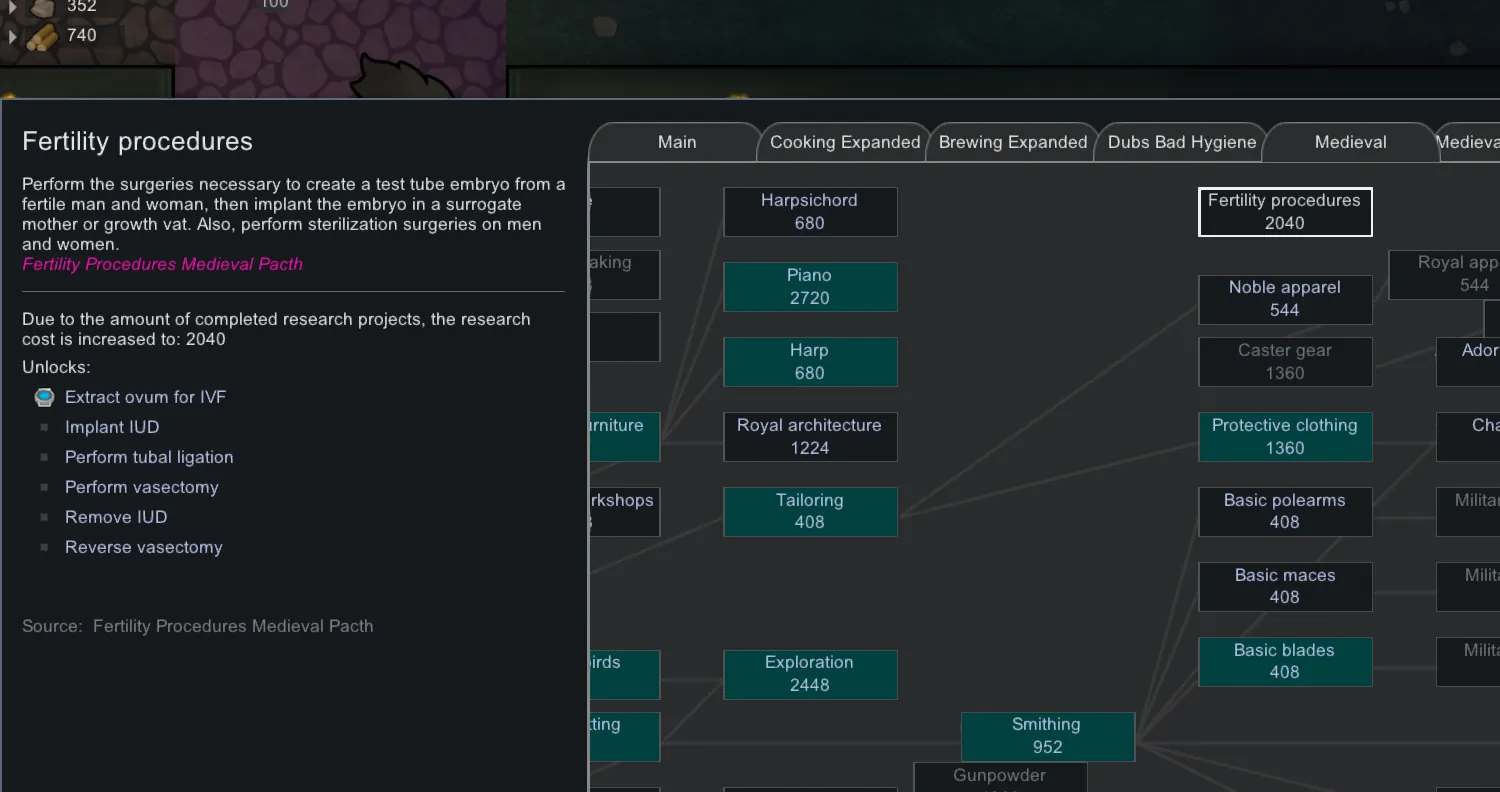
Task: Switch to the Main research tab
Action: 676,143
